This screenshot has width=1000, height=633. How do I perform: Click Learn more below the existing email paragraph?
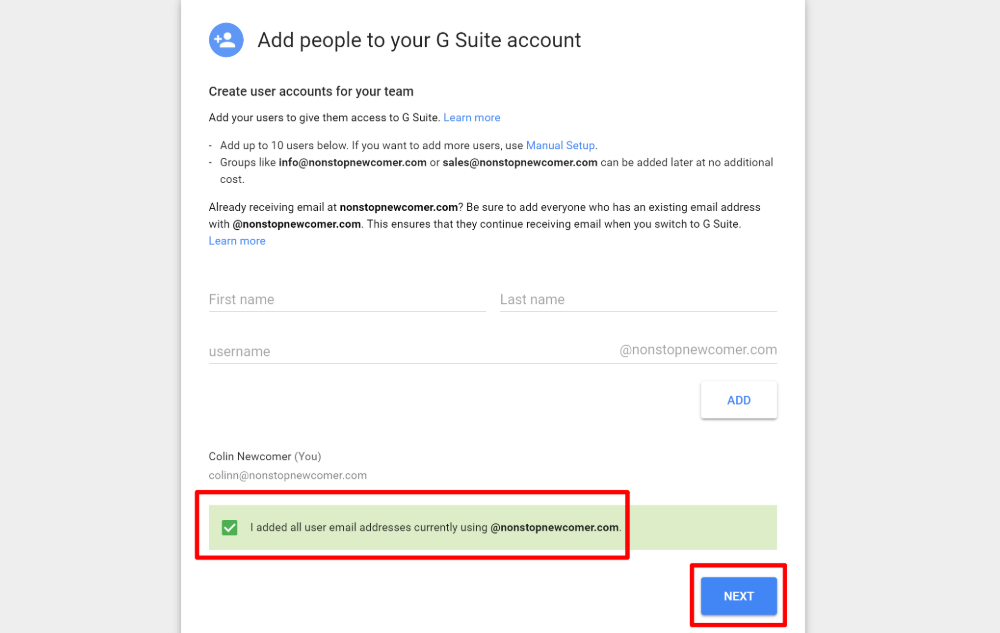click(x=237, y=241)
